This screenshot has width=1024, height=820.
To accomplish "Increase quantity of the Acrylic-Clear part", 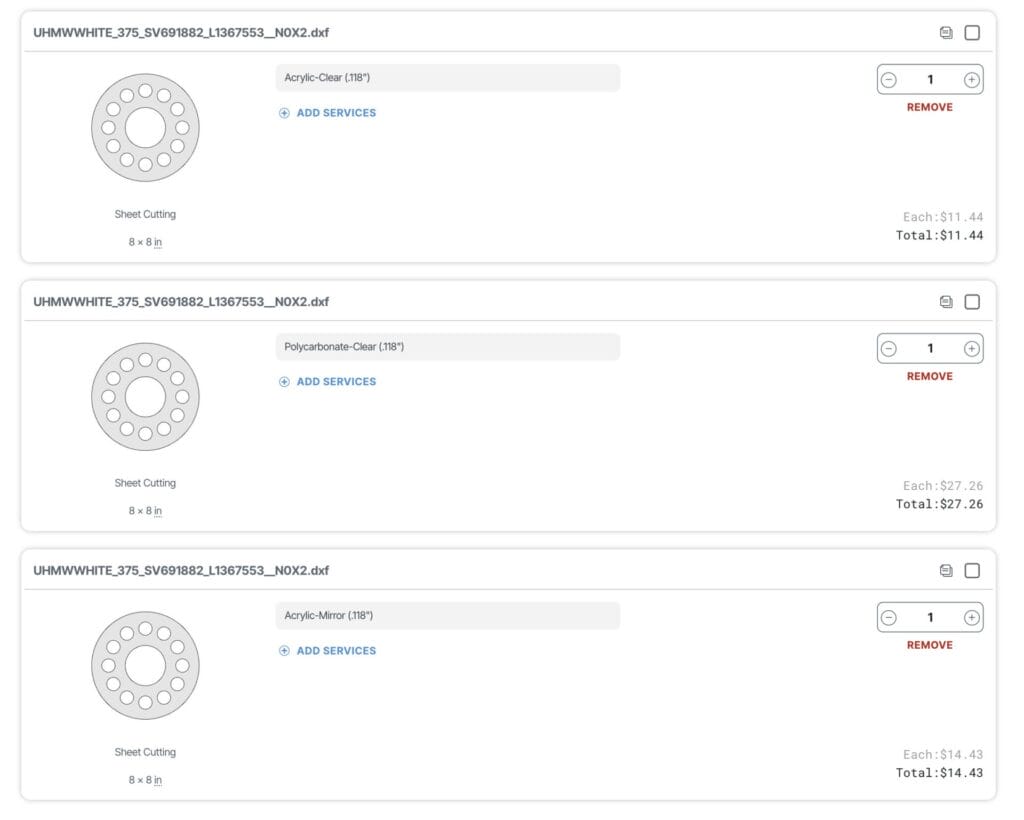I will (x=971, y=80).
